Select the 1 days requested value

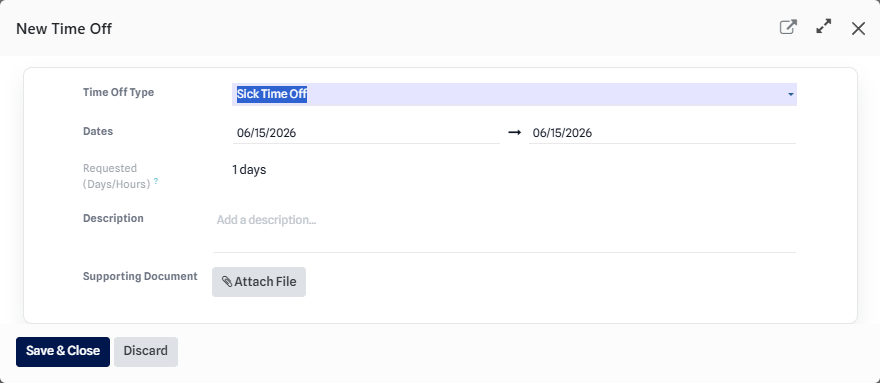tap(249, 170)
